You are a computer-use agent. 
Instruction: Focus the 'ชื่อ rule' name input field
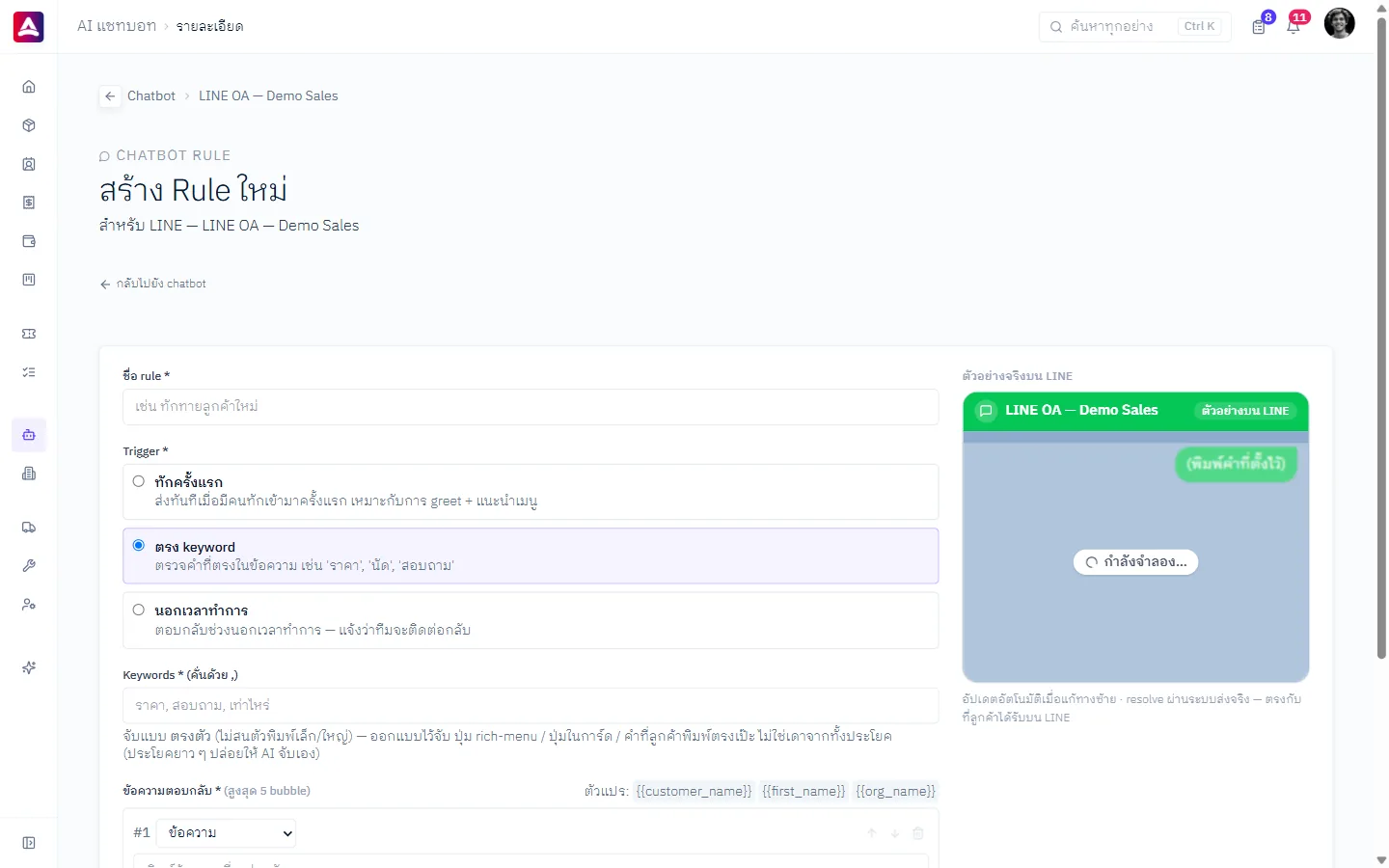pyautogui.click(x=531, y=407)
